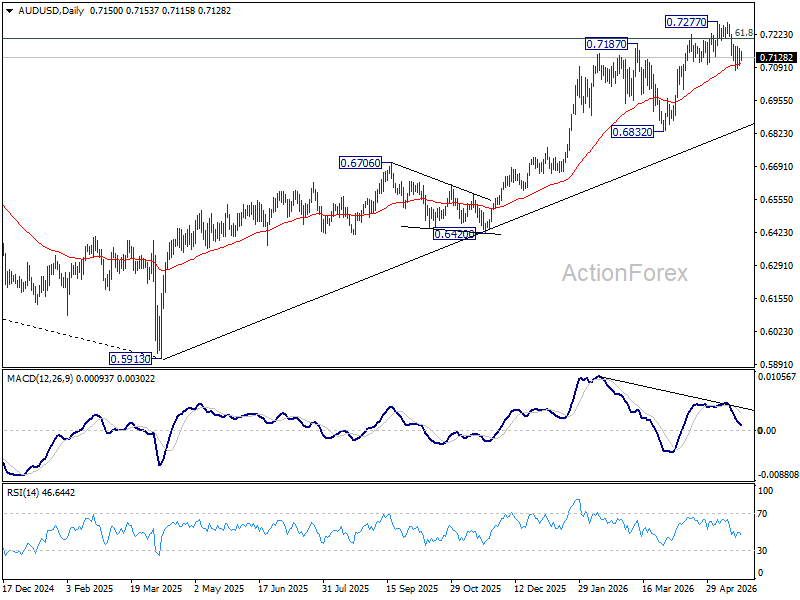Screen dimensions: 800x600
Task: Click the 0.59130 bottom price label
Action: pyautogui.click(x=131, y=359)
